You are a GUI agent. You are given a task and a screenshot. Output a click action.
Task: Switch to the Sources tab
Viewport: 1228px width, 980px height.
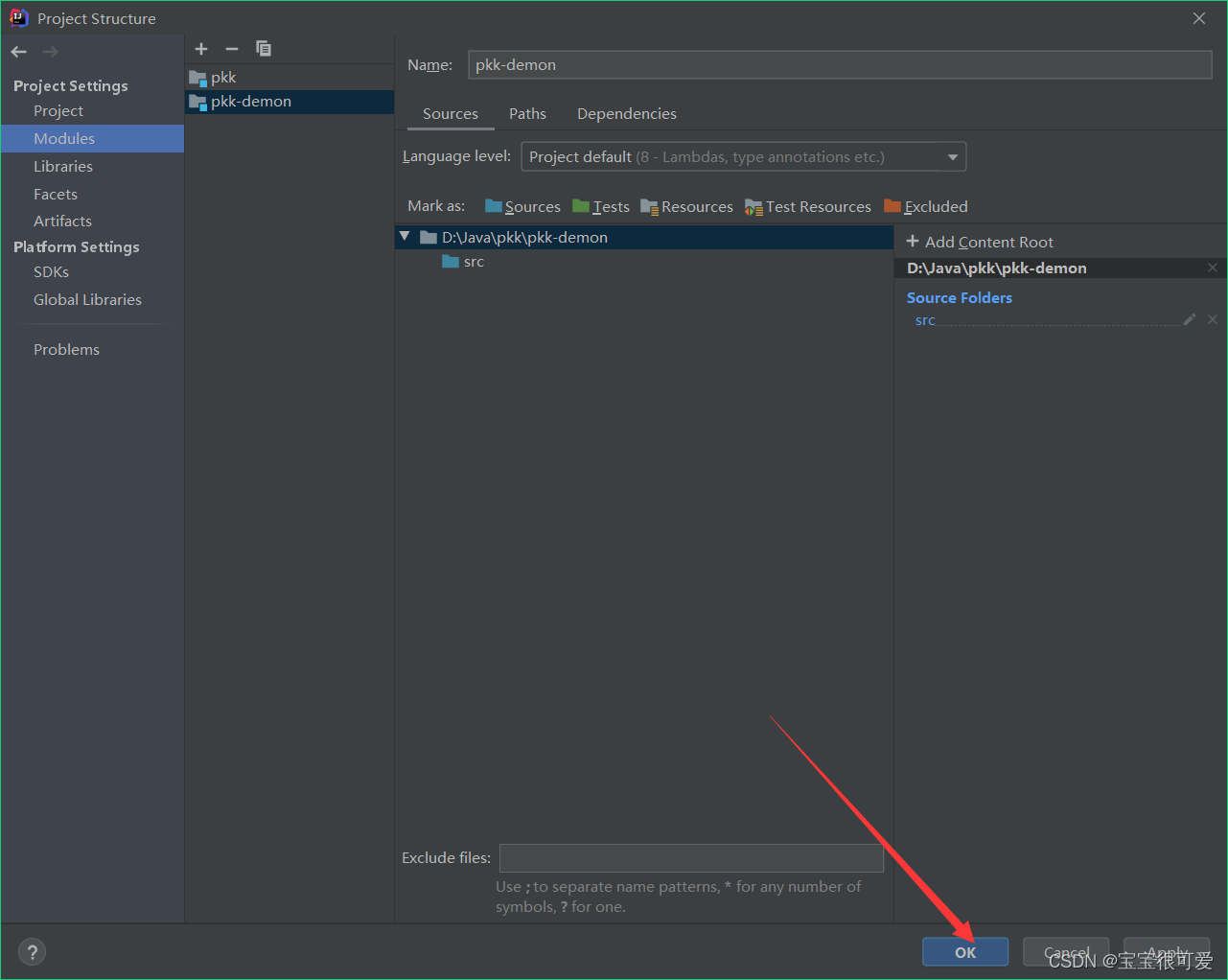451,114
